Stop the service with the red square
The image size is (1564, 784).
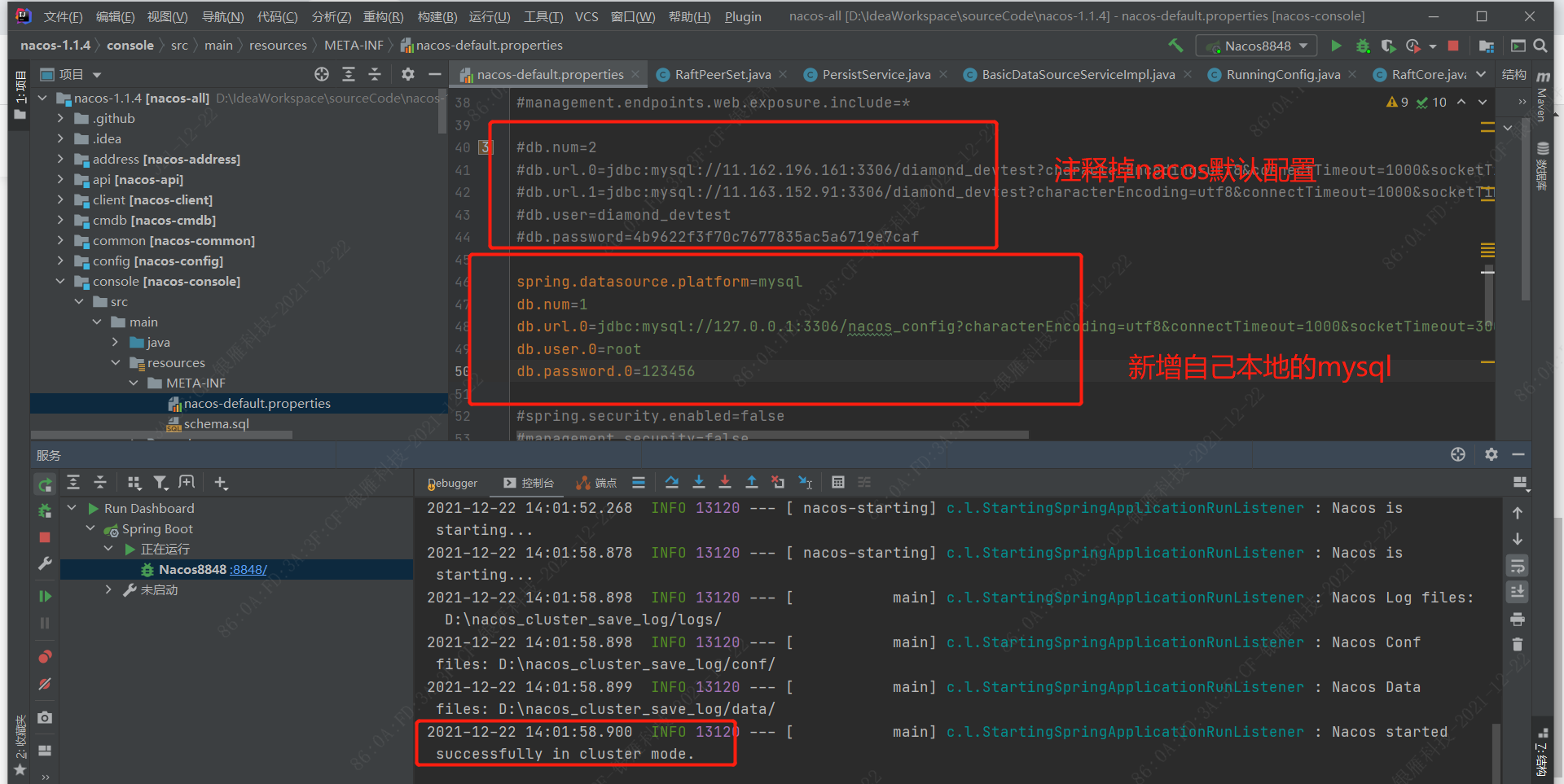tap(45, 537)
